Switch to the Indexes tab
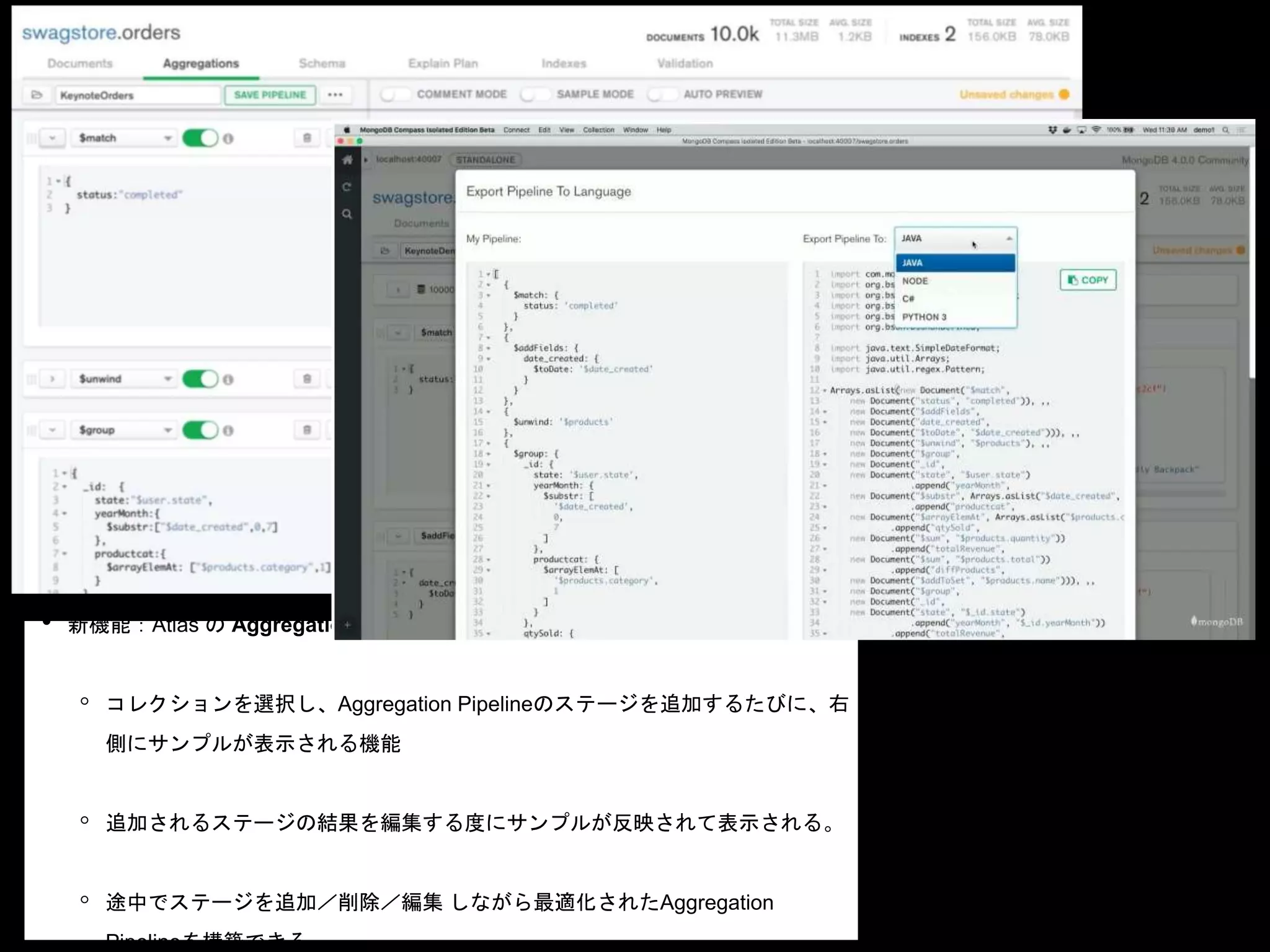This screenshot has height=952, width=1270. 564,63
